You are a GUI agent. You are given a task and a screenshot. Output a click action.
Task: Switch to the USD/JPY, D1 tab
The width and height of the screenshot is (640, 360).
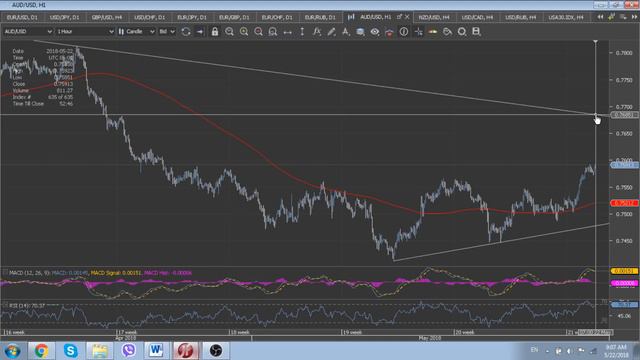coord(64,17)
